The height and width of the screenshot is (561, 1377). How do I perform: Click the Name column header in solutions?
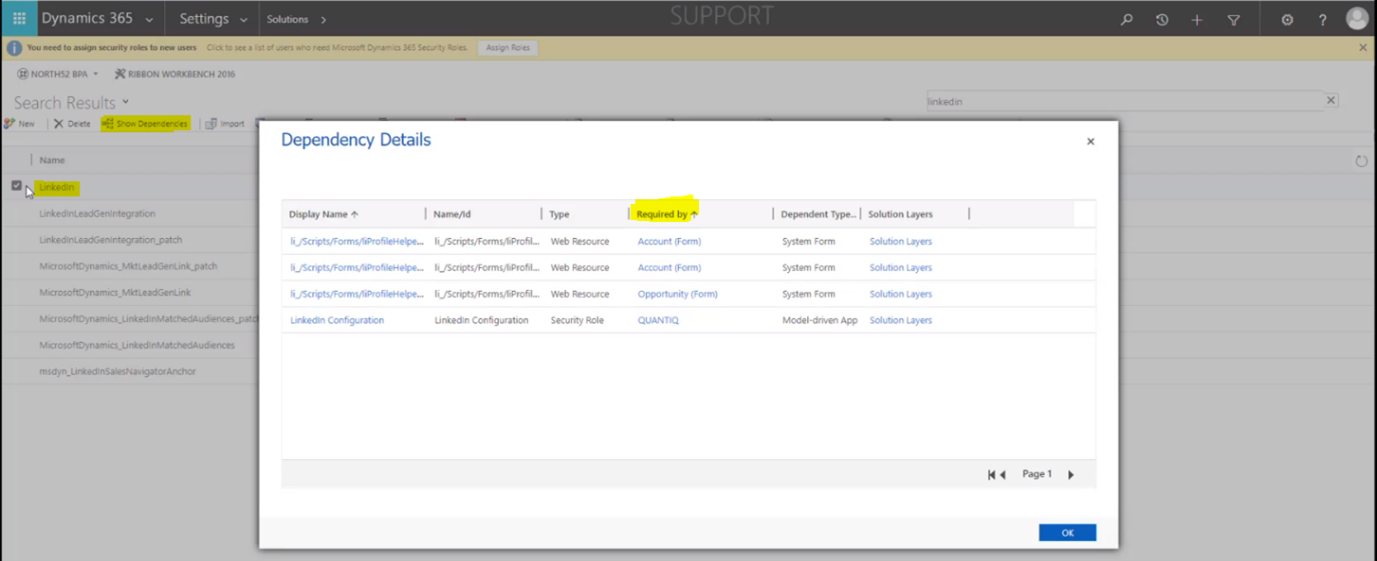click(x=52, y=160)
